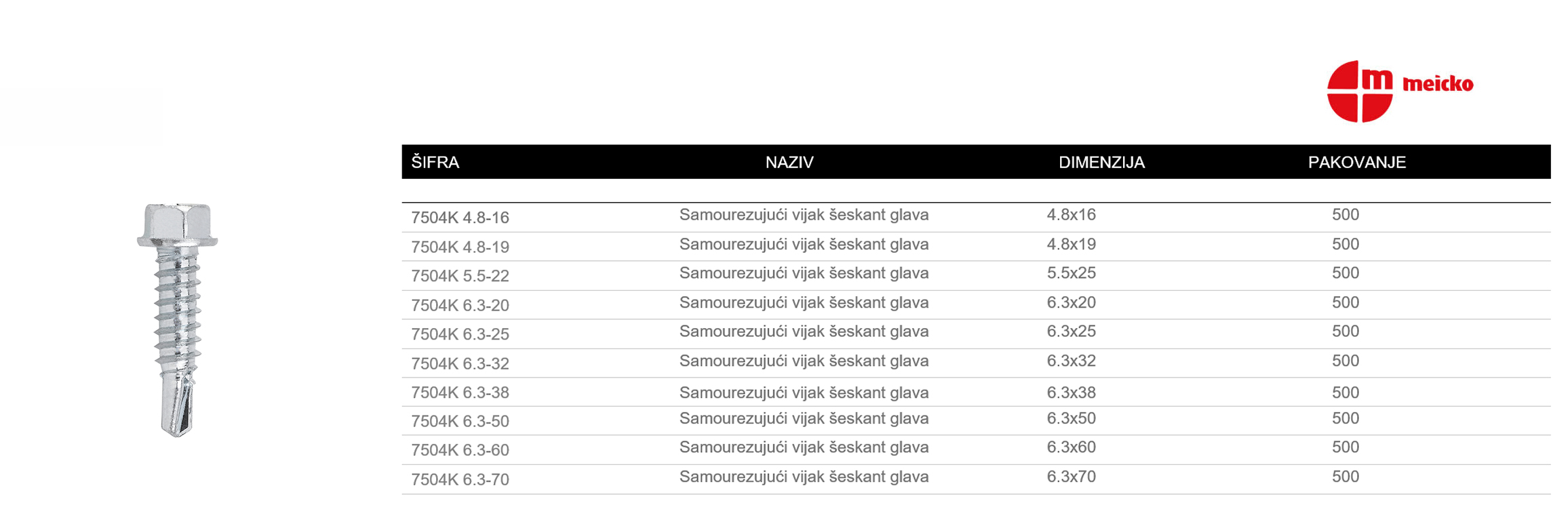Click the DIMENZIJA column header

coord(1101,162)
